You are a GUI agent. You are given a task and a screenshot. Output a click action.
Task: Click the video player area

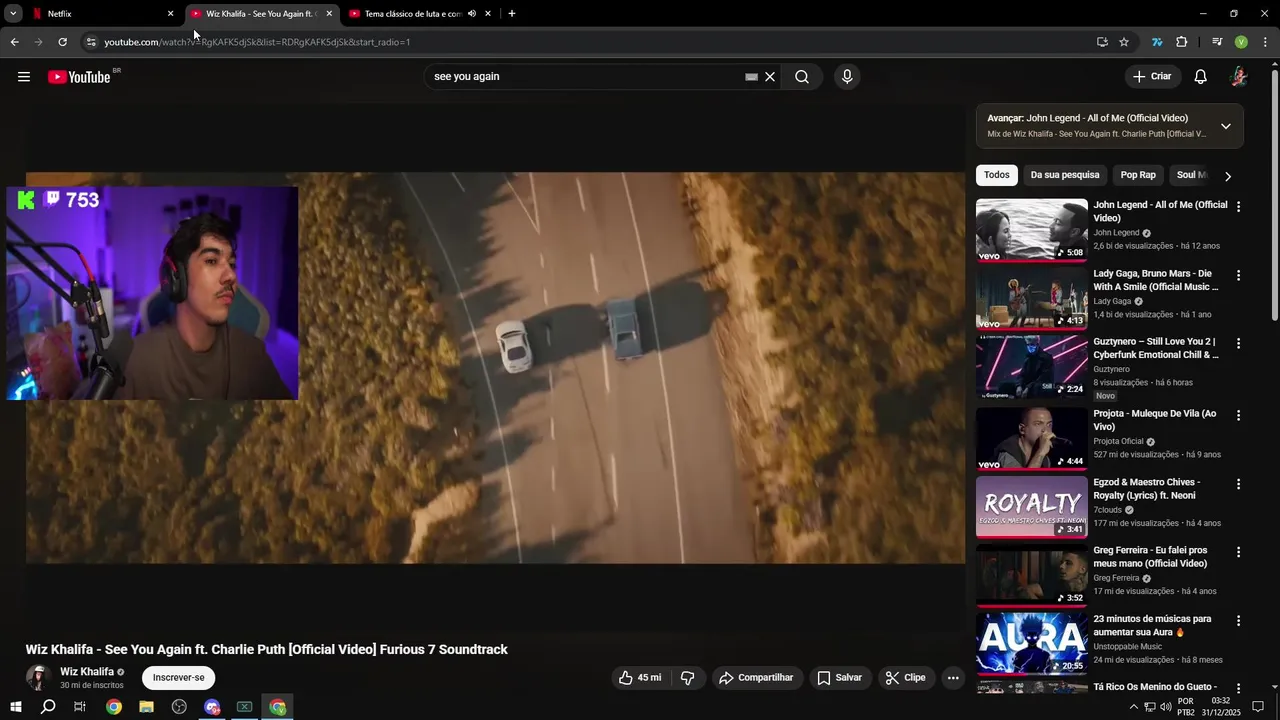495,368
